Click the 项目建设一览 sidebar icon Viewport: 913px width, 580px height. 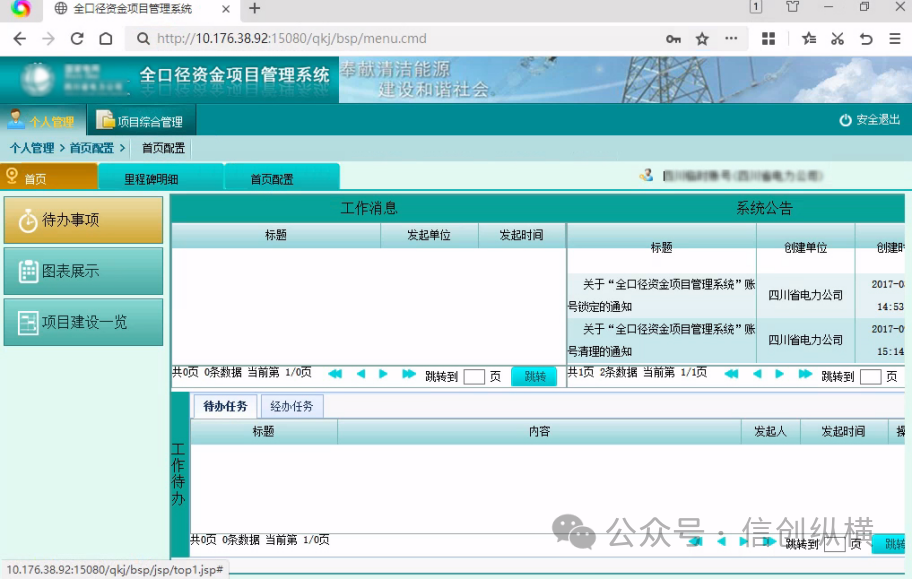30,321
